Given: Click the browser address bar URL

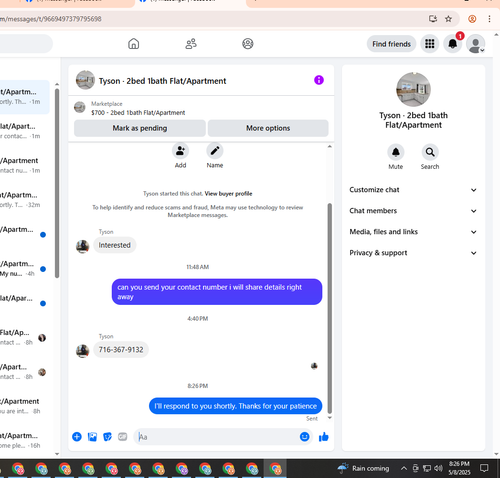Looking at the screenshot, I should click(51, 19).
